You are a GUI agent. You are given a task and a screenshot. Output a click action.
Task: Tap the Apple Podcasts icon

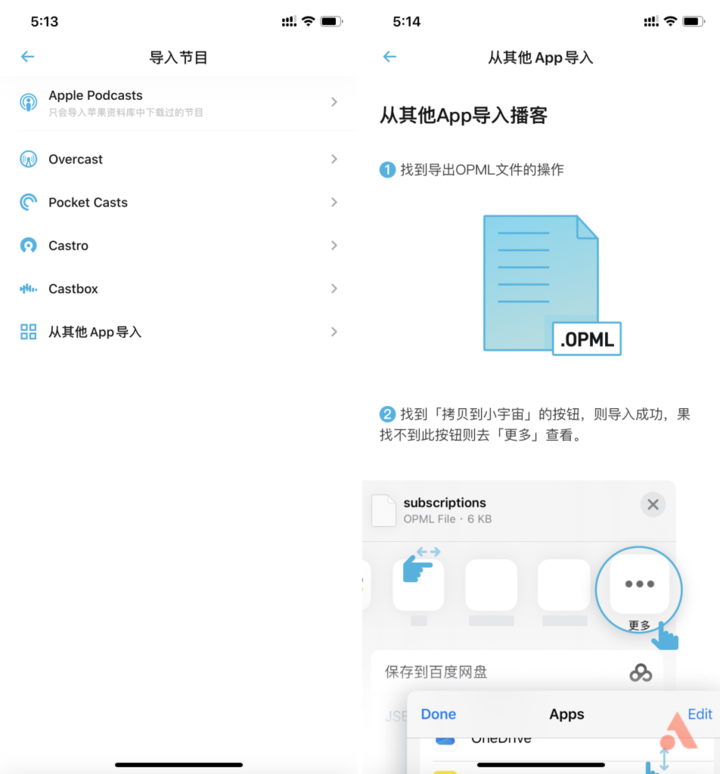tap(28, 102)
